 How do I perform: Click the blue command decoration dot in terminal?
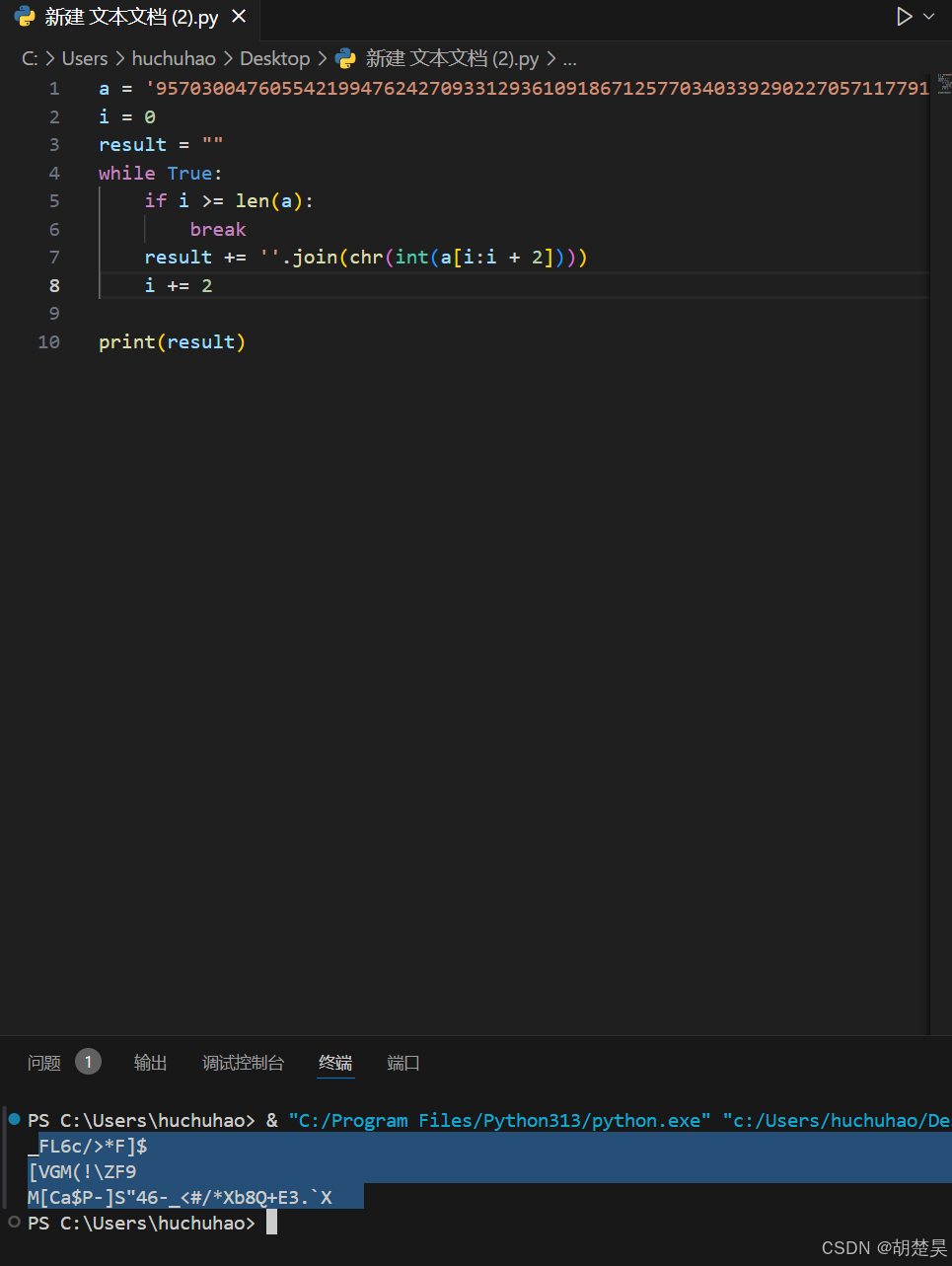(14, 1119)
